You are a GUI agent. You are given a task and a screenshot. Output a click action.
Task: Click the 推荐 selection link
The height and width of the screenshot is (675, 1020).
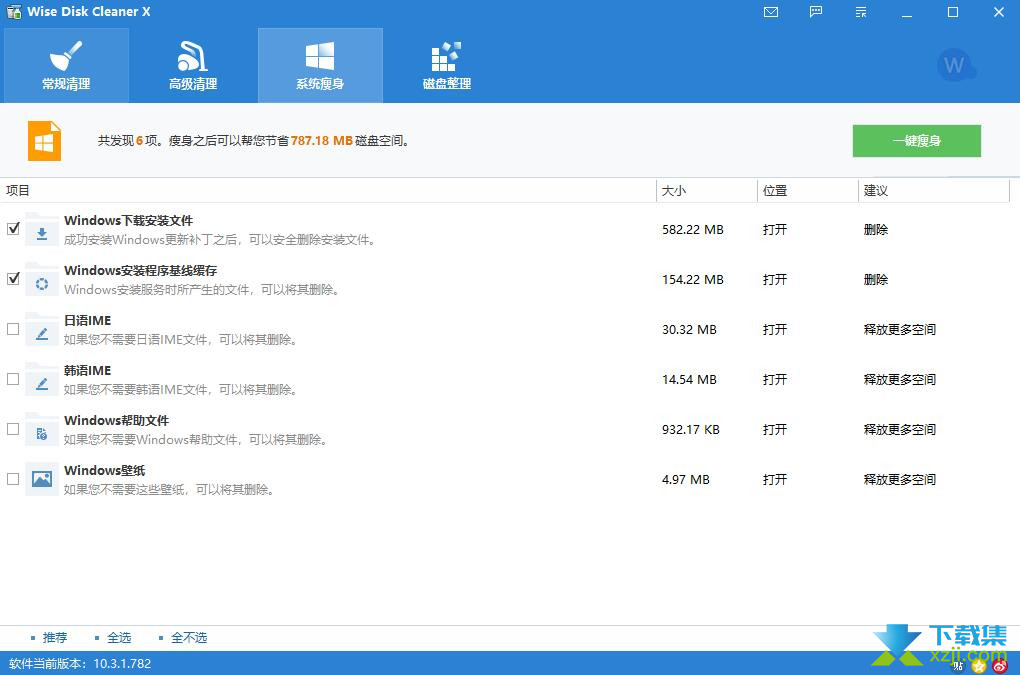tap(55, 638)
